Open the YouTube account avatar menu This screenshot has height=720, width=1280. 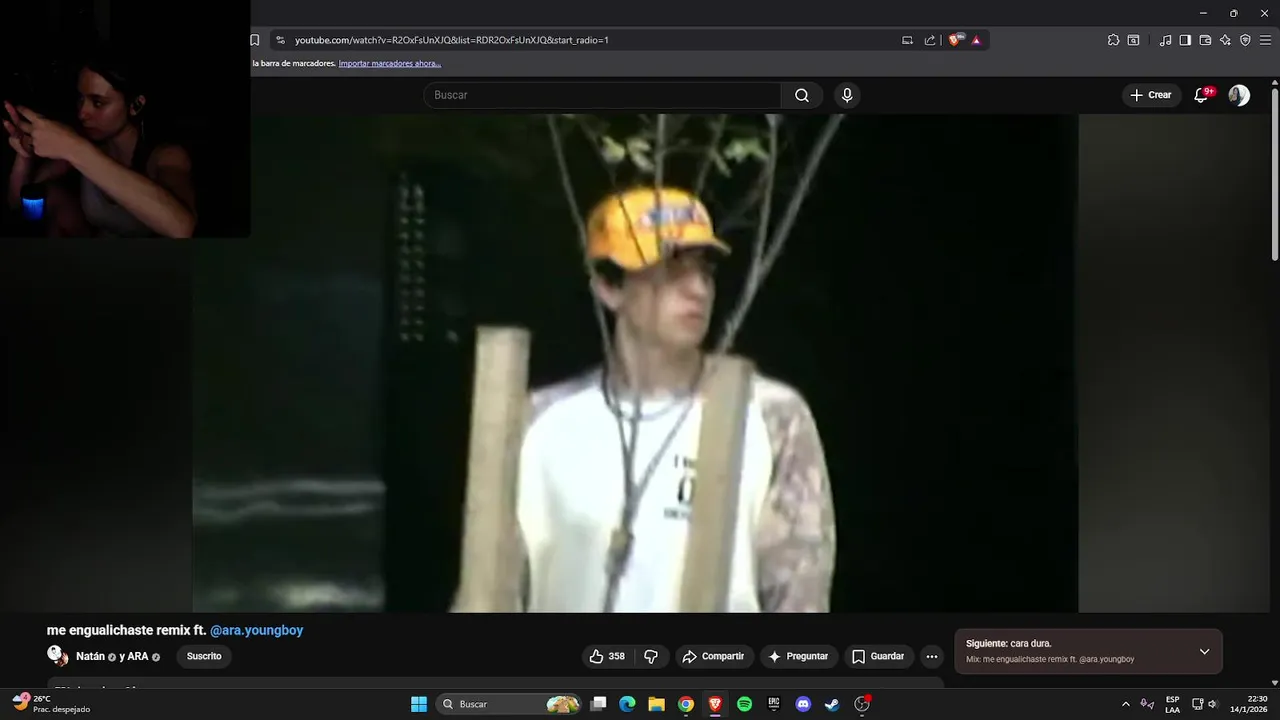coord(1239,95)
